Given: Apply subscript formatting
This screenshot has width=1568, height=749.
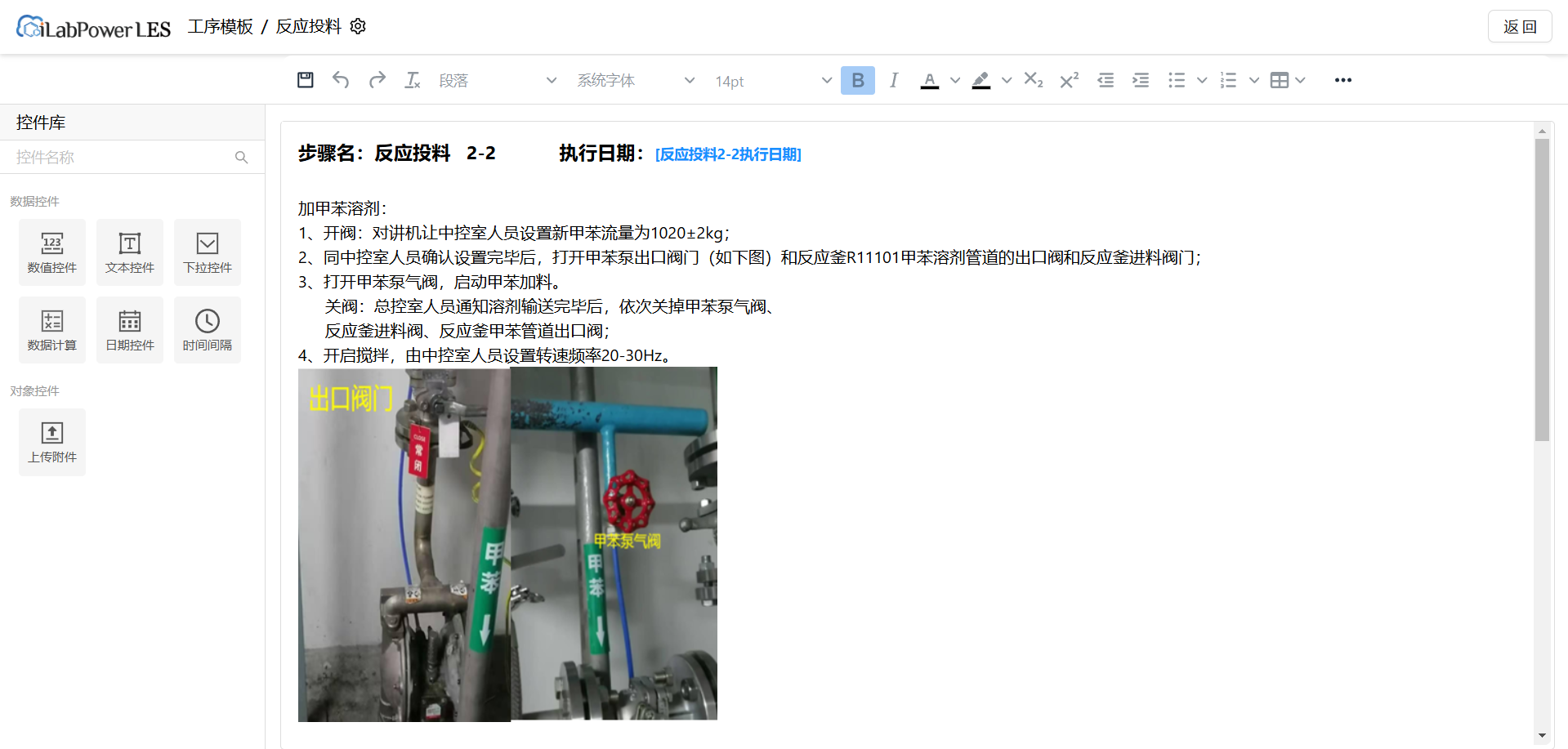Looking at the screenshot, I should click(x=1034, y=80).
